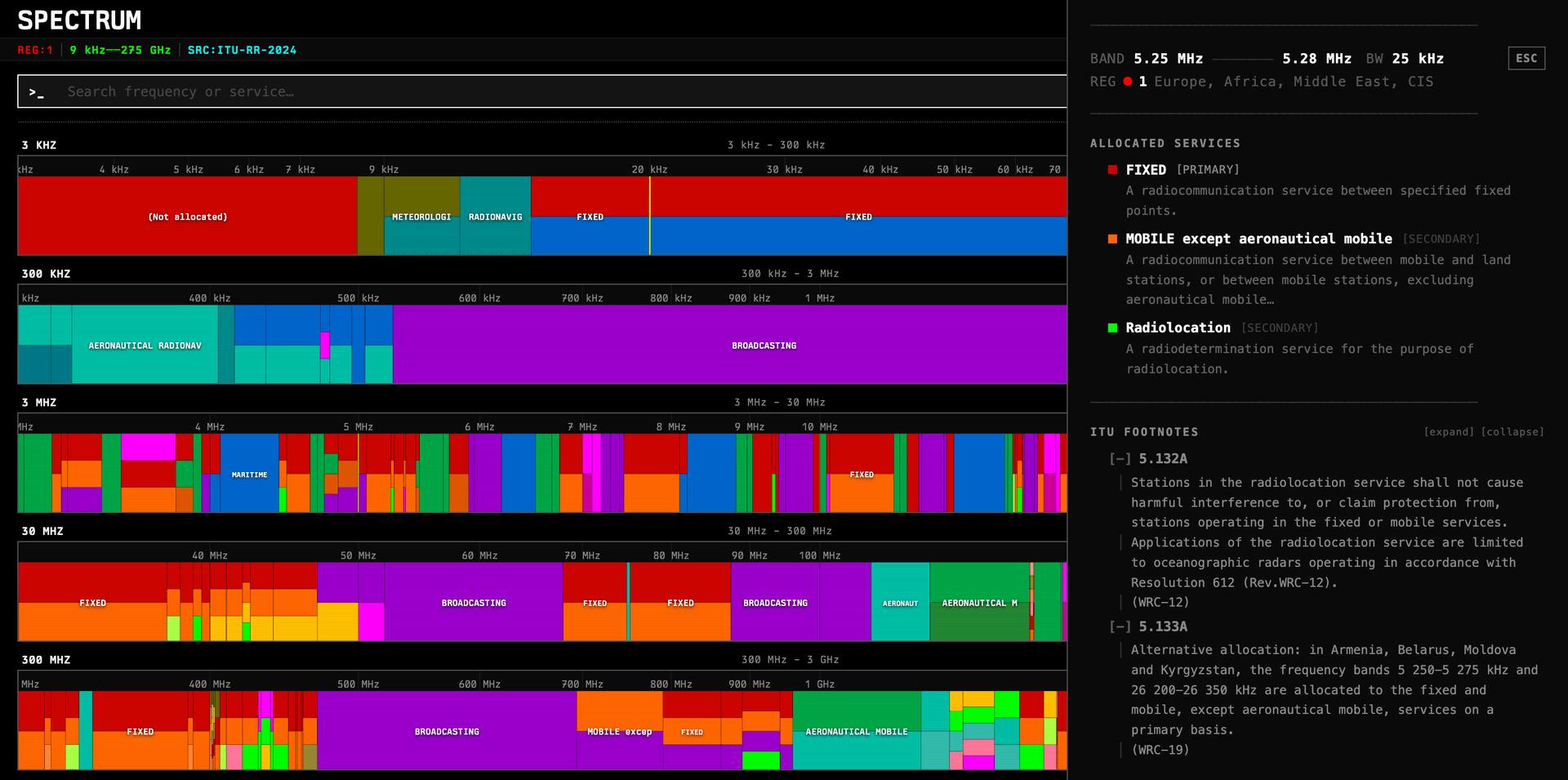The width and height of the screenshot is (1568, 780).
Task: Click the SRC:ITU-RR-2024 source badge
Action: (242, 50)
